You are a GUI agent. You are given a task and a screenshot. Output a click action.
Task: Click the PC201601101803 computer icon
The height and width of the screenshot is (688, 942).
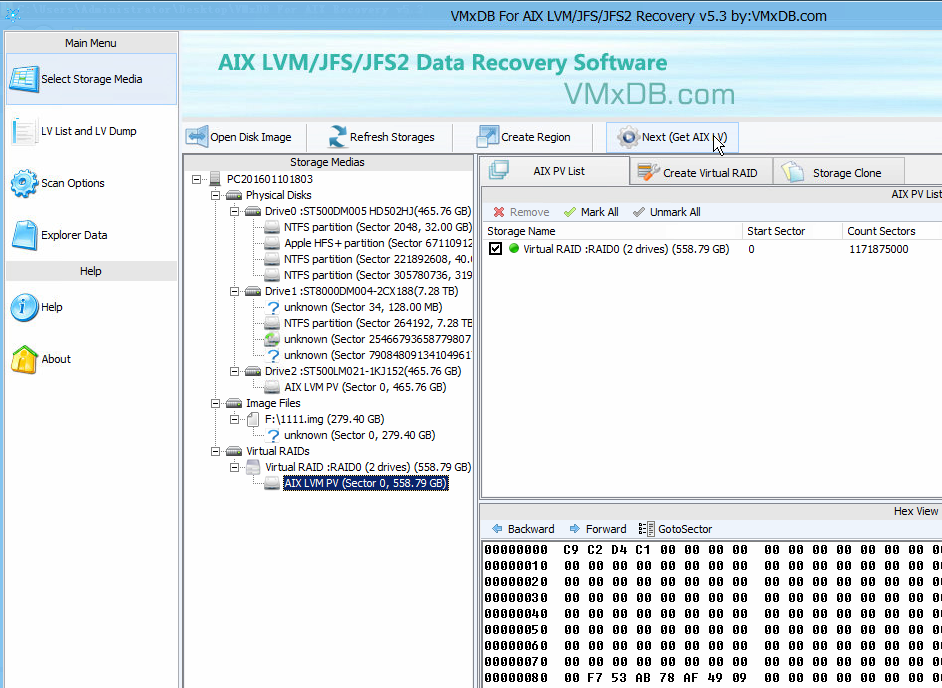pos(215,179)
